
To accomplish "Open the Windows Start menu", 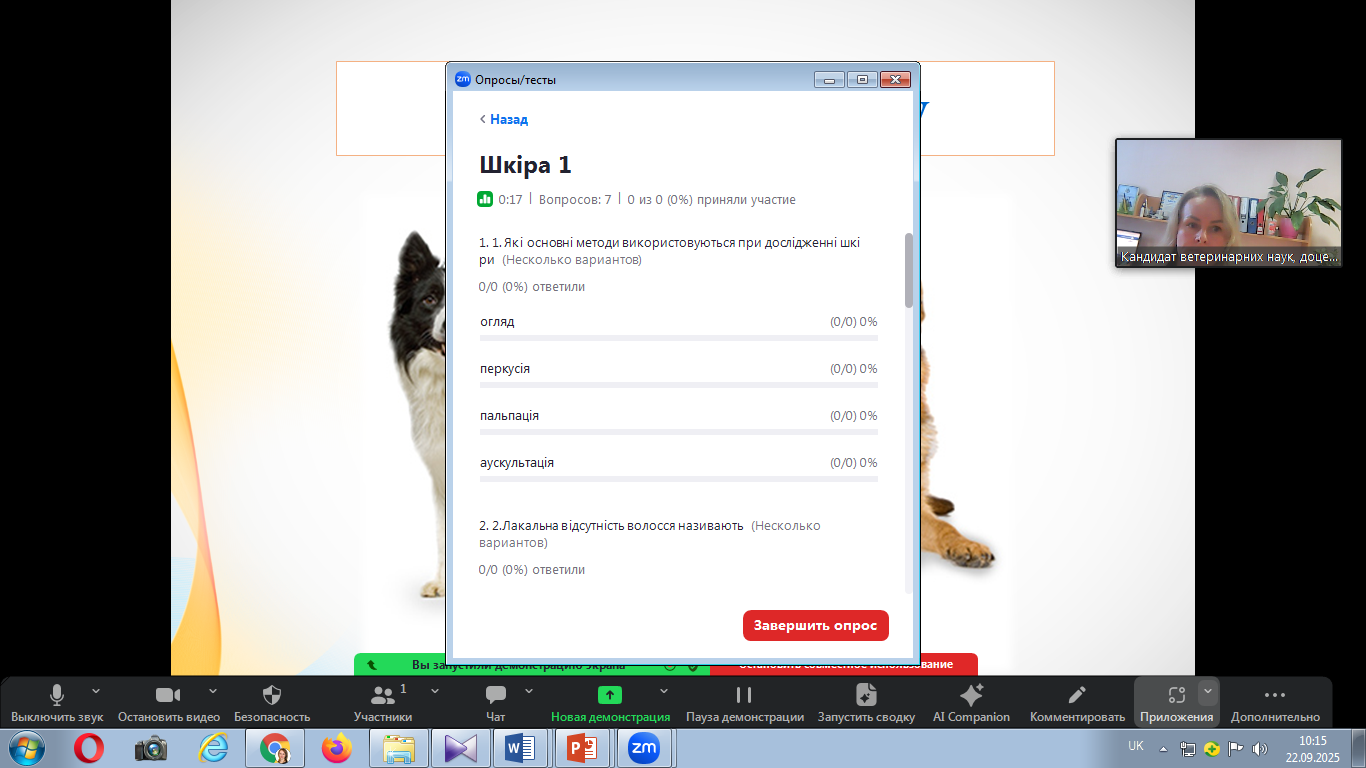I will 26,748.
